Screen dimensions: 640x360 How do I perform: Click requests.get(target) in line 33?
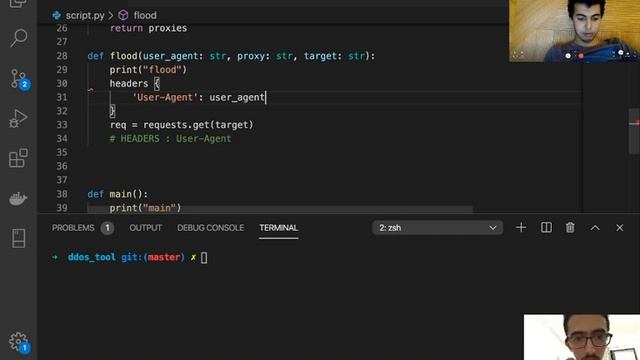198,125
